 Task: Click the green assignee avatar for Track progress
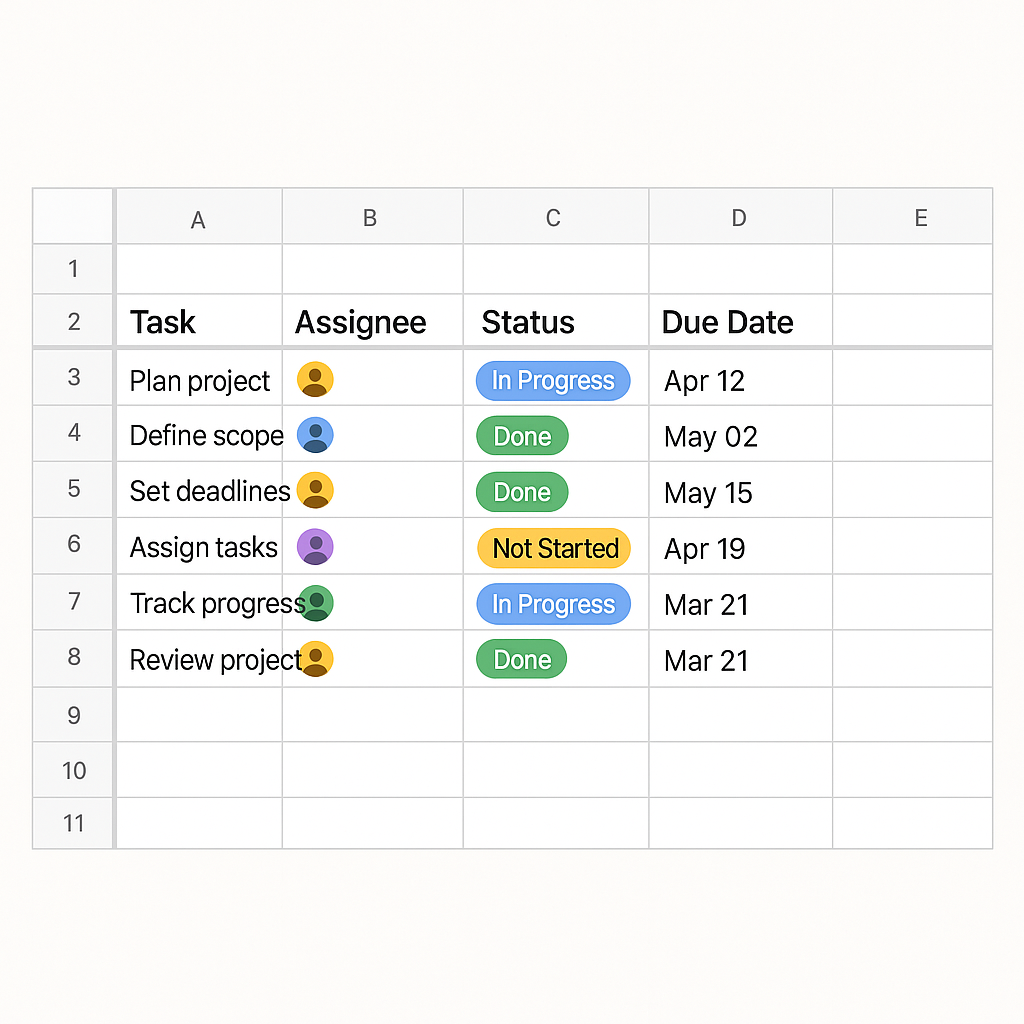click(317, 603)
